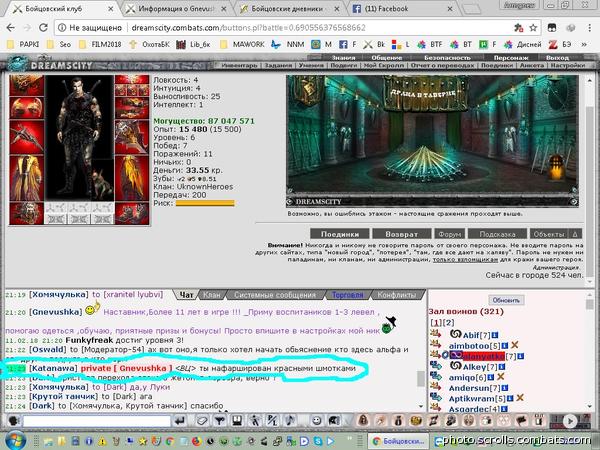Click the Поединки button below the location image
Screen dimensions: 600x450
340,234
